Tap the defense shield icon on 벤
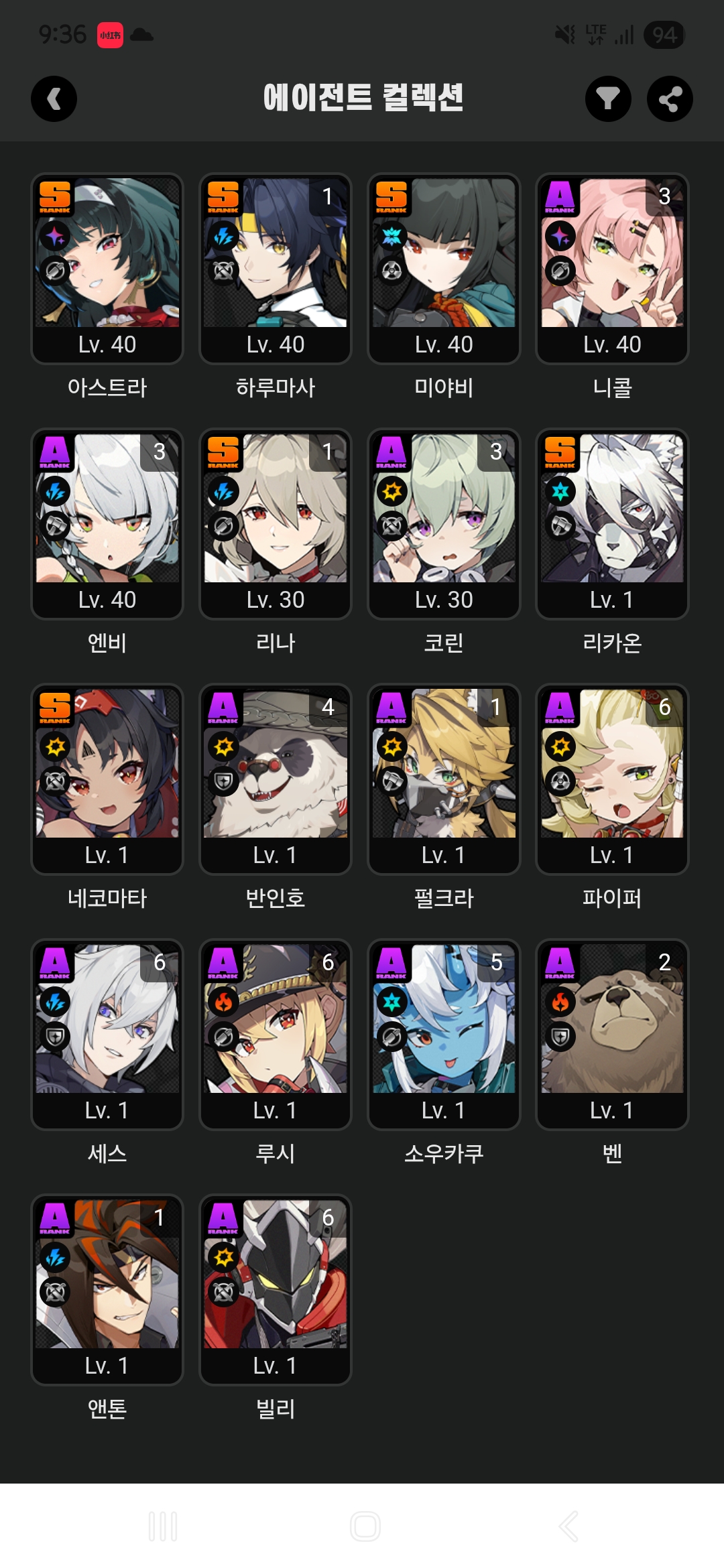Image resolution: width=724 pixels, height=1568 pixels. click(560, 1037)
